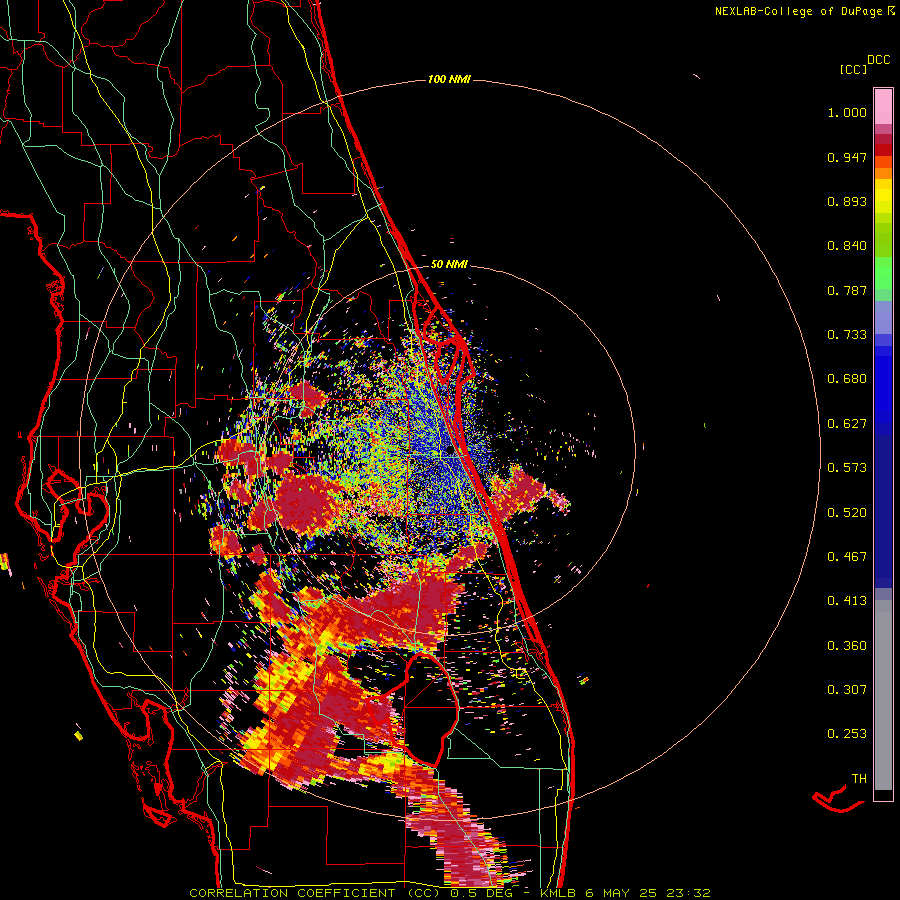Click the 0.947 scale value
900x900 pixels.
[x=847, y=157]
